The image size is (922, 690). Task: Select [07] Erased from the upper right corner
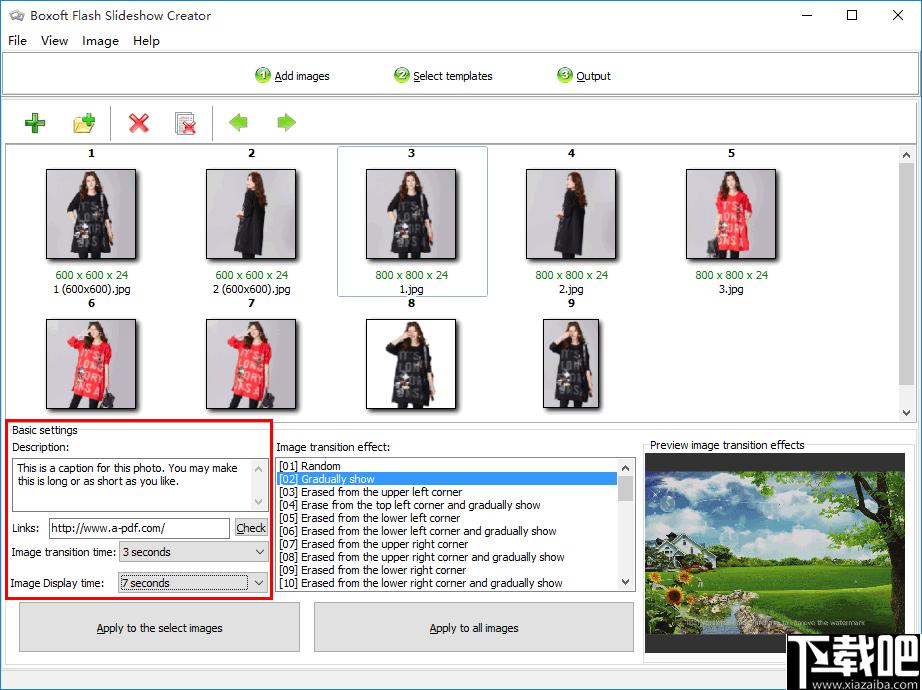[447, 544]
